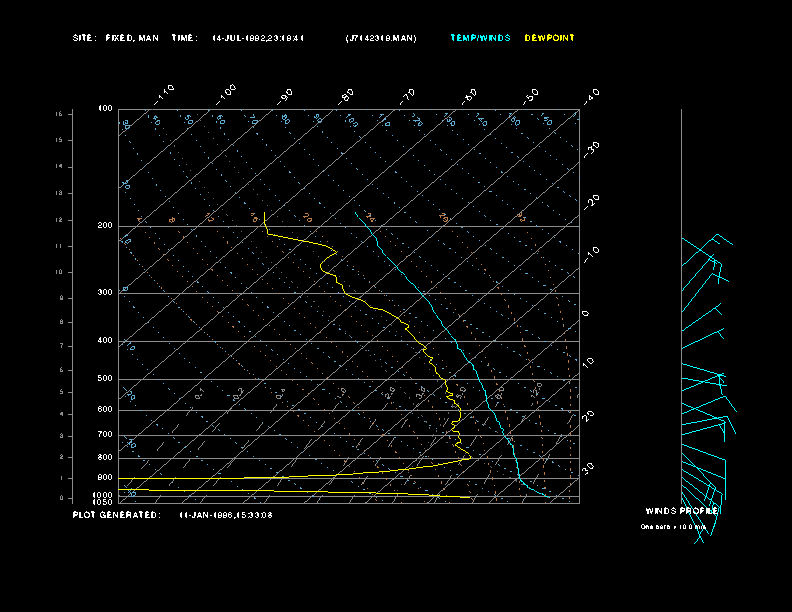
Task: Click the 800 pressure level label
Action: 105,457
